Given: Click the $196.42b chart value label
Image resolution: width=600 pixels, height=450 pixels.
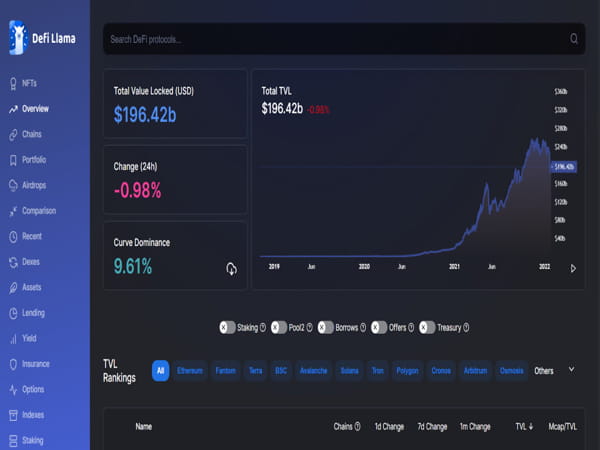Looking at the screenshot, I should click(x=564, y=167).
